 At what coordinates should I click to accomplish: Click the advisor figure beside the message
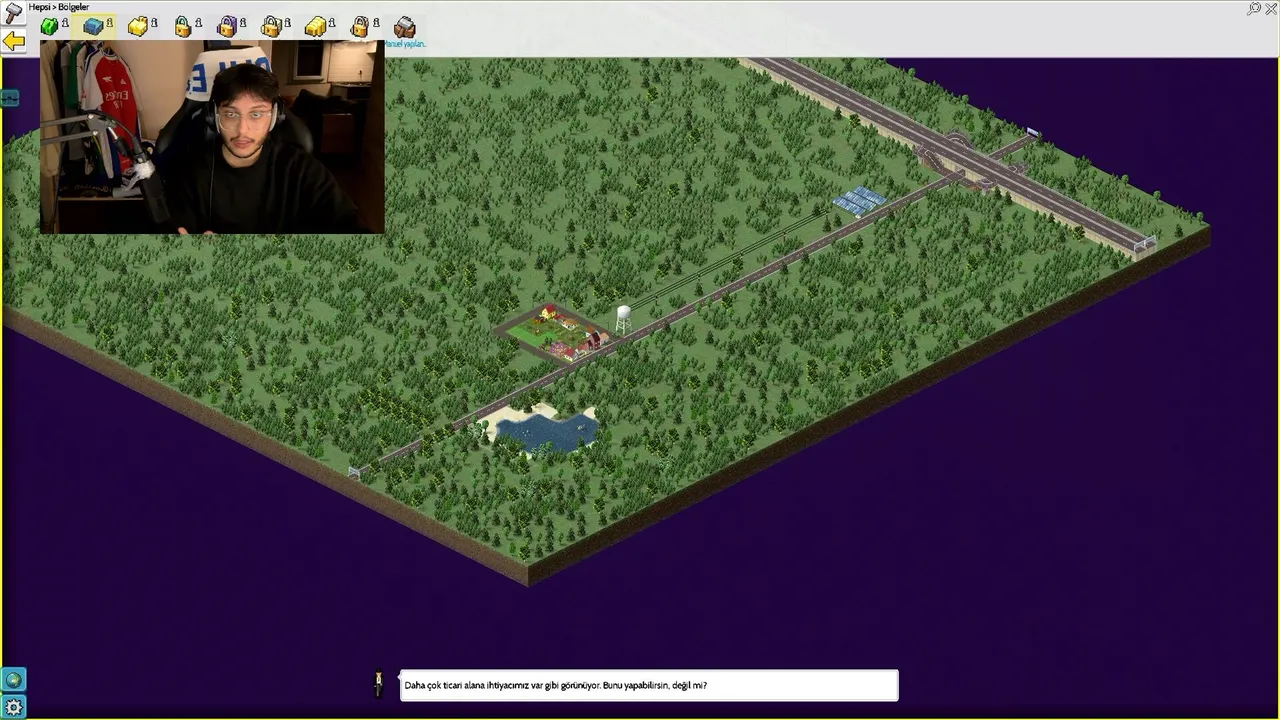pyautogui.click(x=378, y=684)
